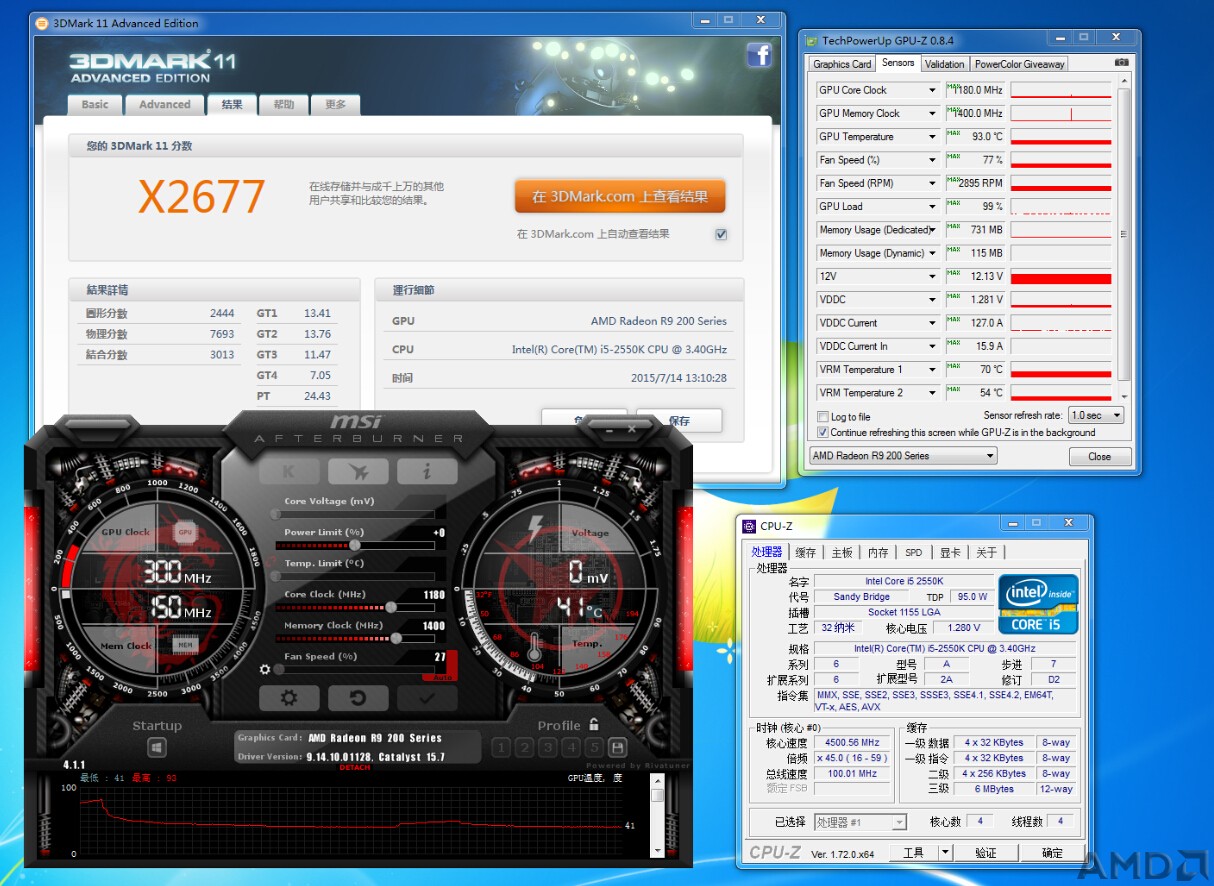Viewport: 1214px width, 886px height.
Task: Open the GPU Load sensor dropdown
Action: [932, 207]
